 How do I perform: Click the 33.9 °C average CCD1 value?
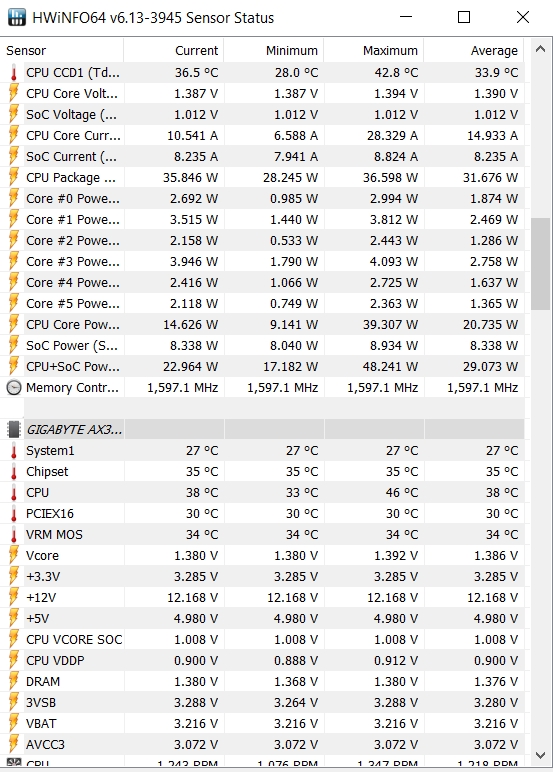(496, 73)
